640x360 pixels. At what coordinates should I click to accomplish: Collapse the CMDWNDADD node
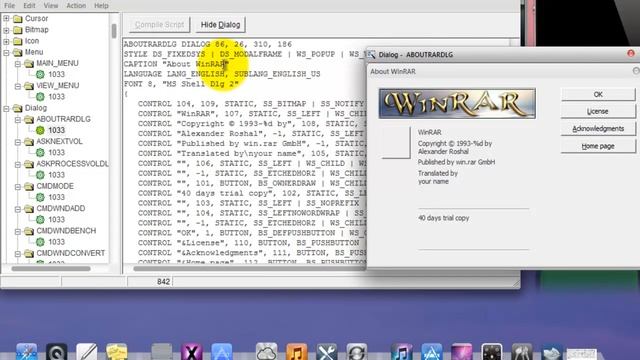[x=18, y=209]
